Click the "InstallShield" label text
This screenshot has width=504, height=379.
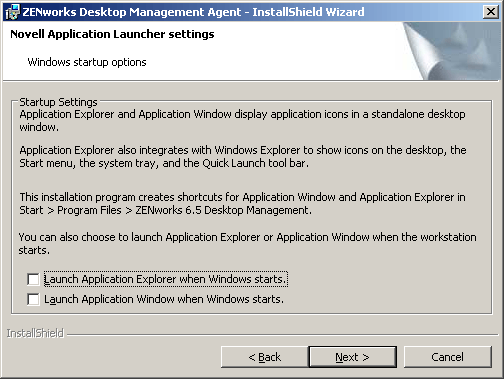[x=35, y=333]
